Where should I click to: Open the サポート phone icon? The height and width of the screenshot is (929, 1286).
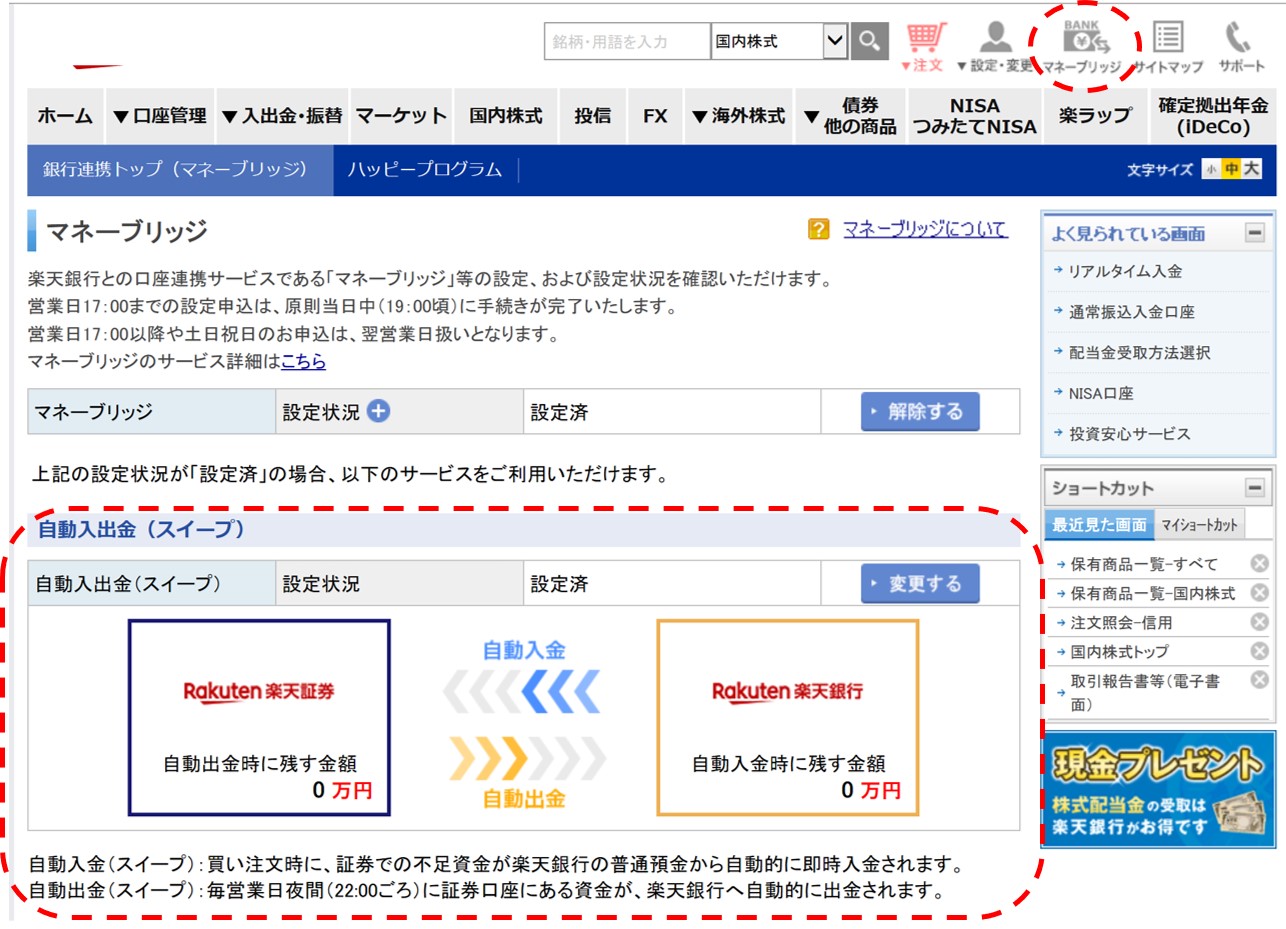[1240, 47]
